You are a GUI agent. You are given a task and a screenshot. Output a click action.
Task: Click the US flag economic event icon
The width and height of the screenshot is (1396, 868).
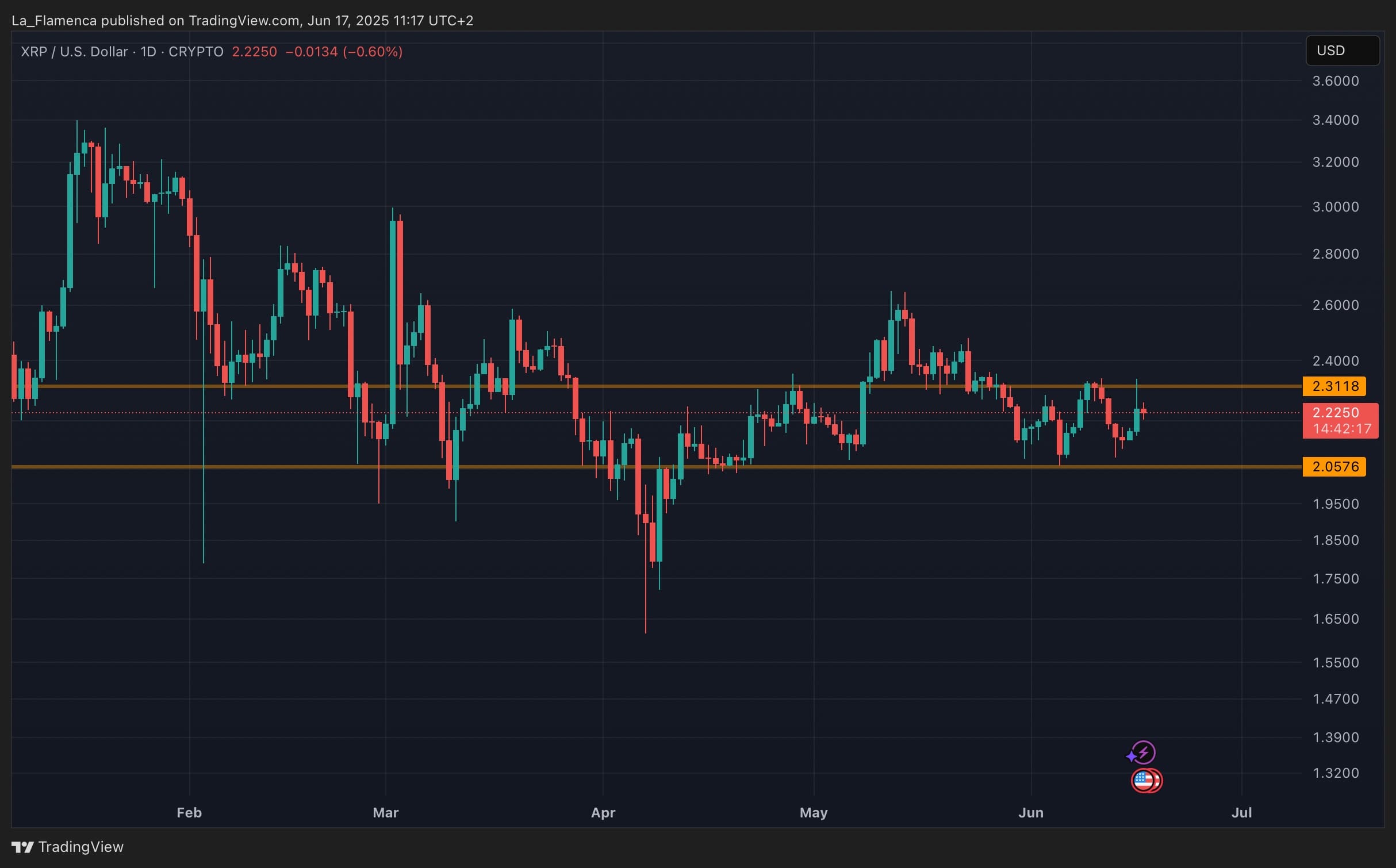[1144, 781]
